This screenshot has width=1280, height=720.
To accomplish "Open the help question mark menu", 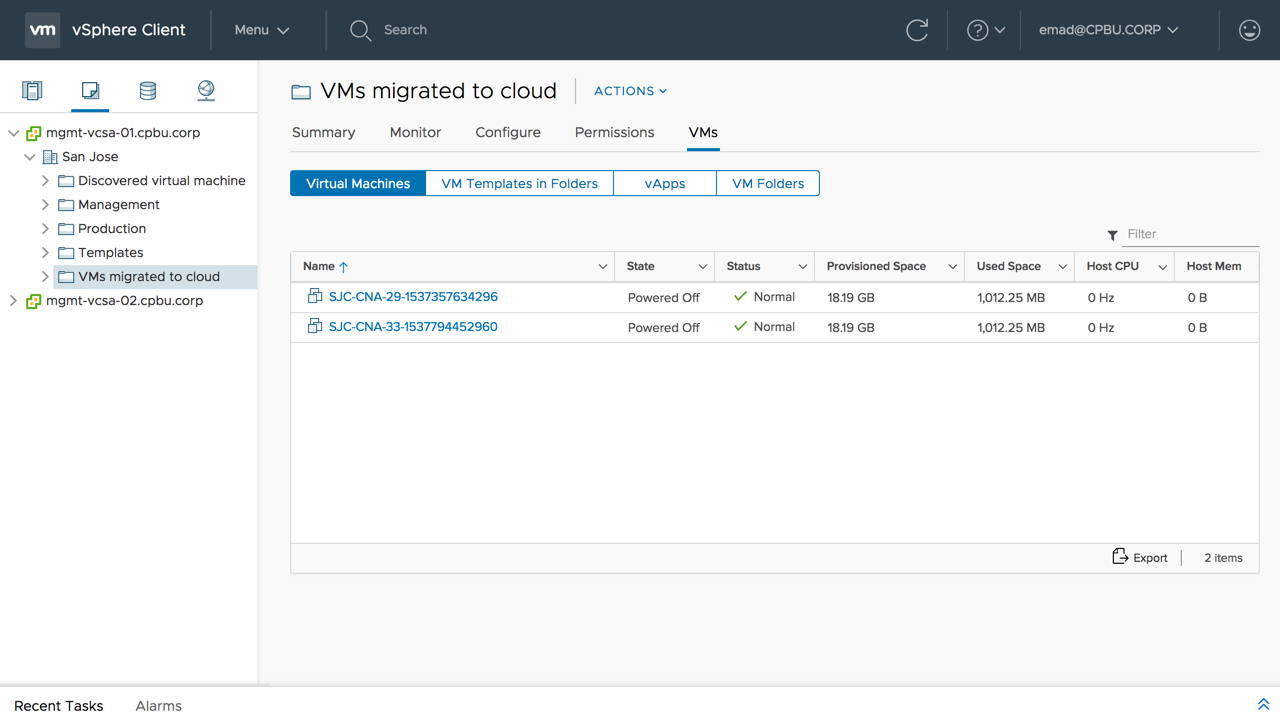I will (984, 30).
